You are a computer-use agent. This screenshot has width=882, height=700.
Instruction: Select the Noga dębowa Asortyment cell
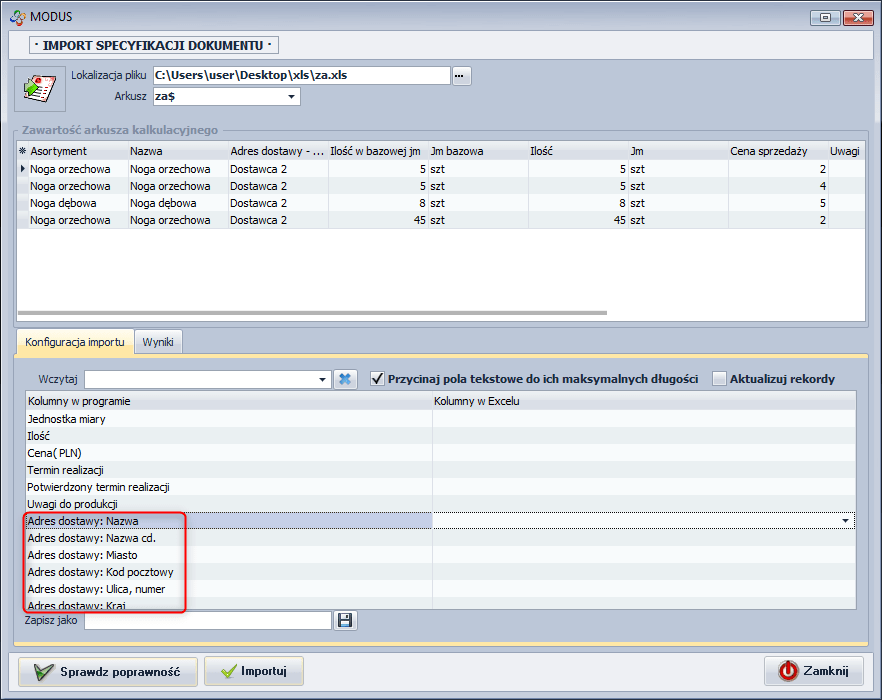click(78, 203)
